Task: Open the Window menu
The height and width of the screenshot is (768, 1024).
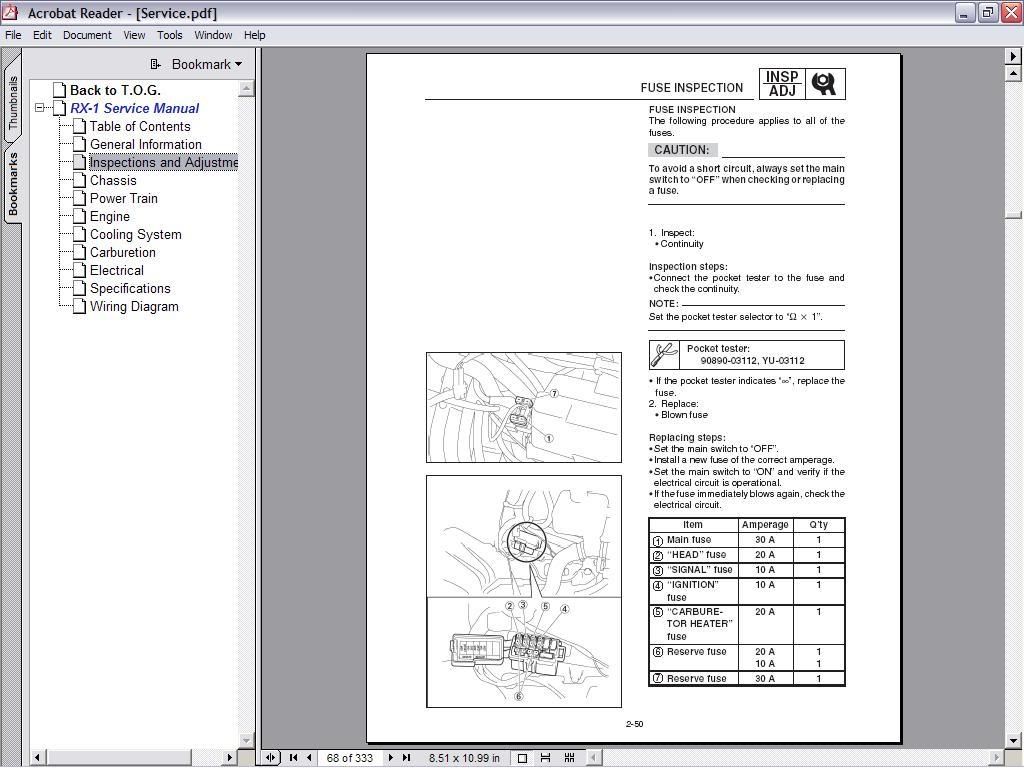Action: 213,35
